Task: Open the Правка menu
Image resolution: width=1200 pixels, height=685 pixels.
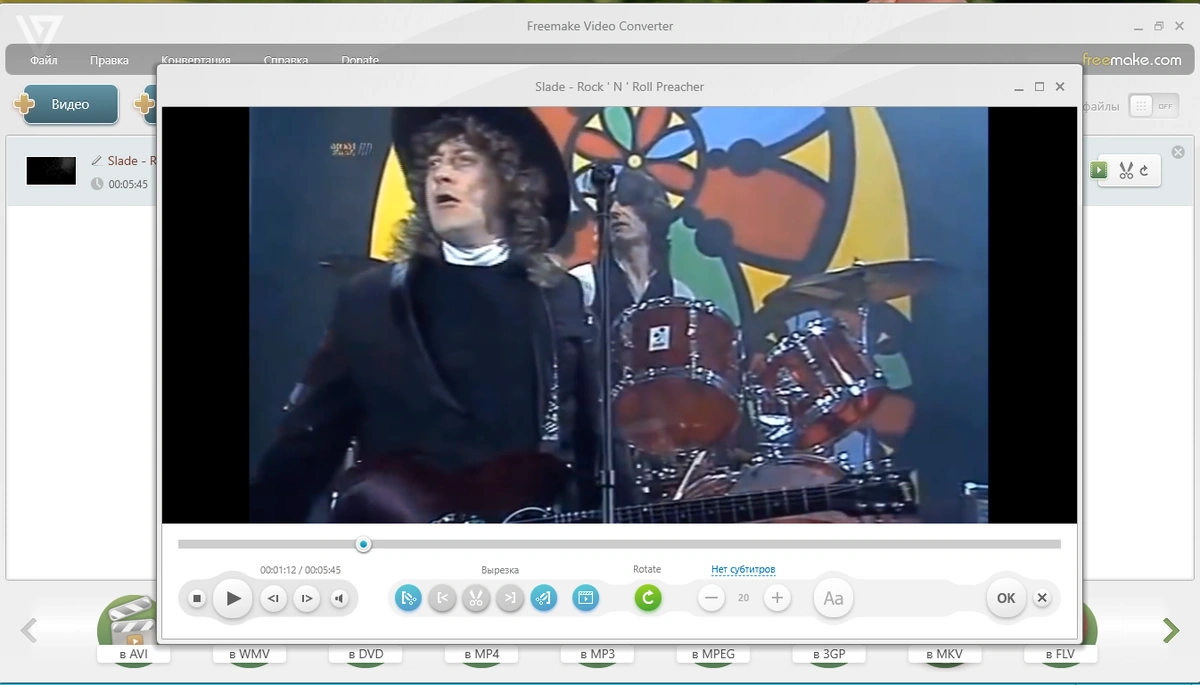Action: tap(109, 60)
